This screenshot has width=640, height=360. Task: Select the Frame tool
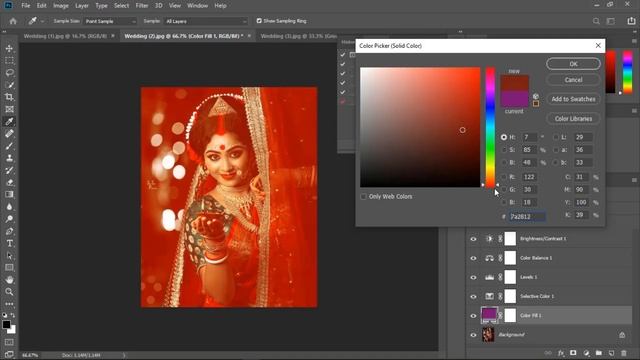pos(9,109)
